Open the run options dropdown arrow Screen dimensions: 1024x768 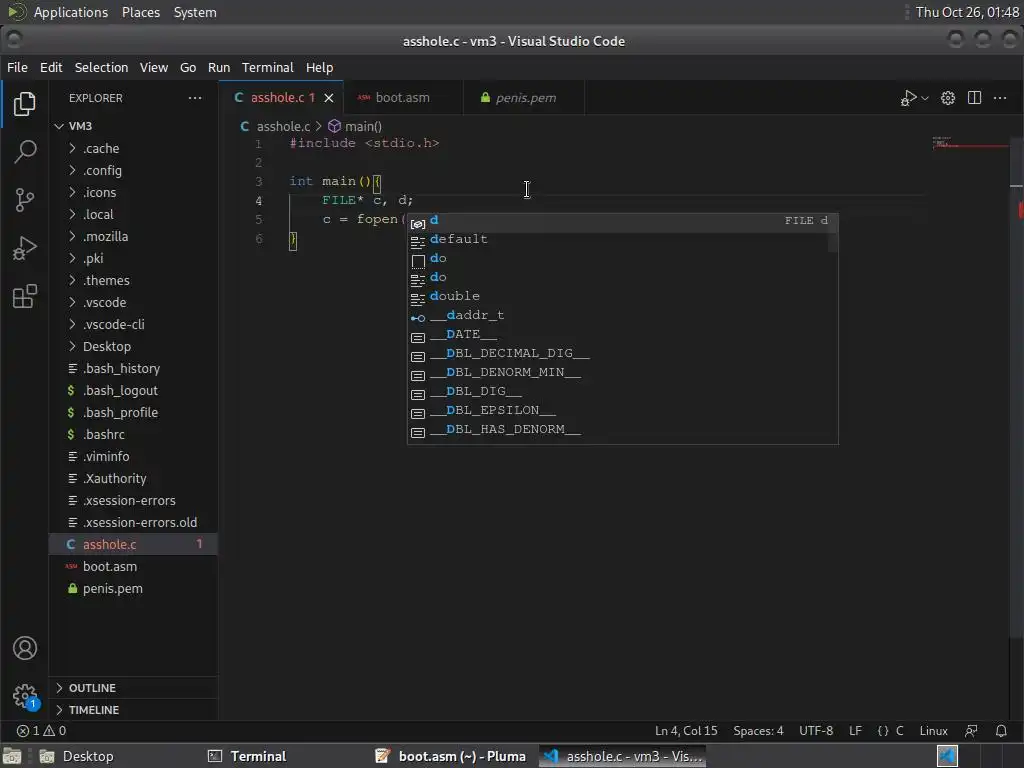(925, 98)
